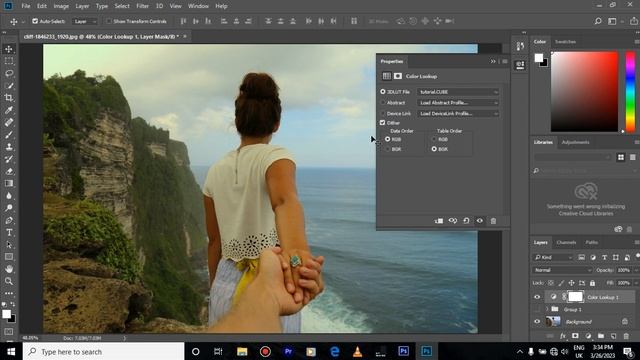Open the Window menu
Screen dimensions: 640x360
[x=198, y=6]
